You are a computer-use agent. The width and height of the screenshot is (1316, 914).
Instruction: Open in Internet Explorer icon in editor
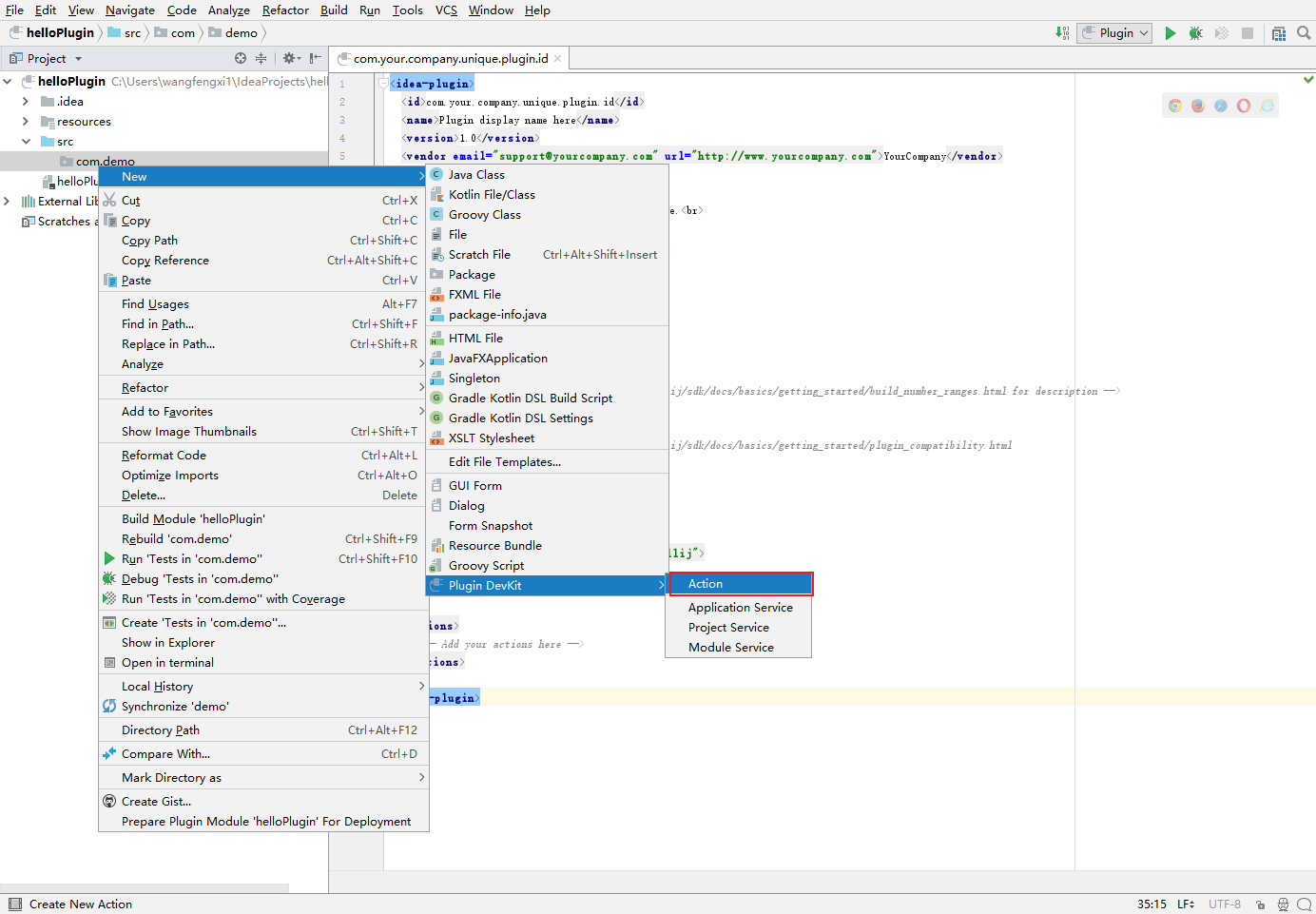pyautogui.click(x=1268, y=106)
